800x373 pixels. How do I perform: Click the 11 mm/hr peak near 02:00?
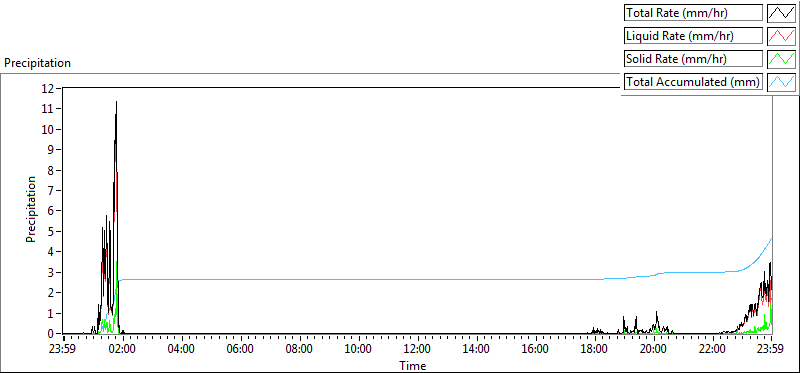[x=116, y=102]
